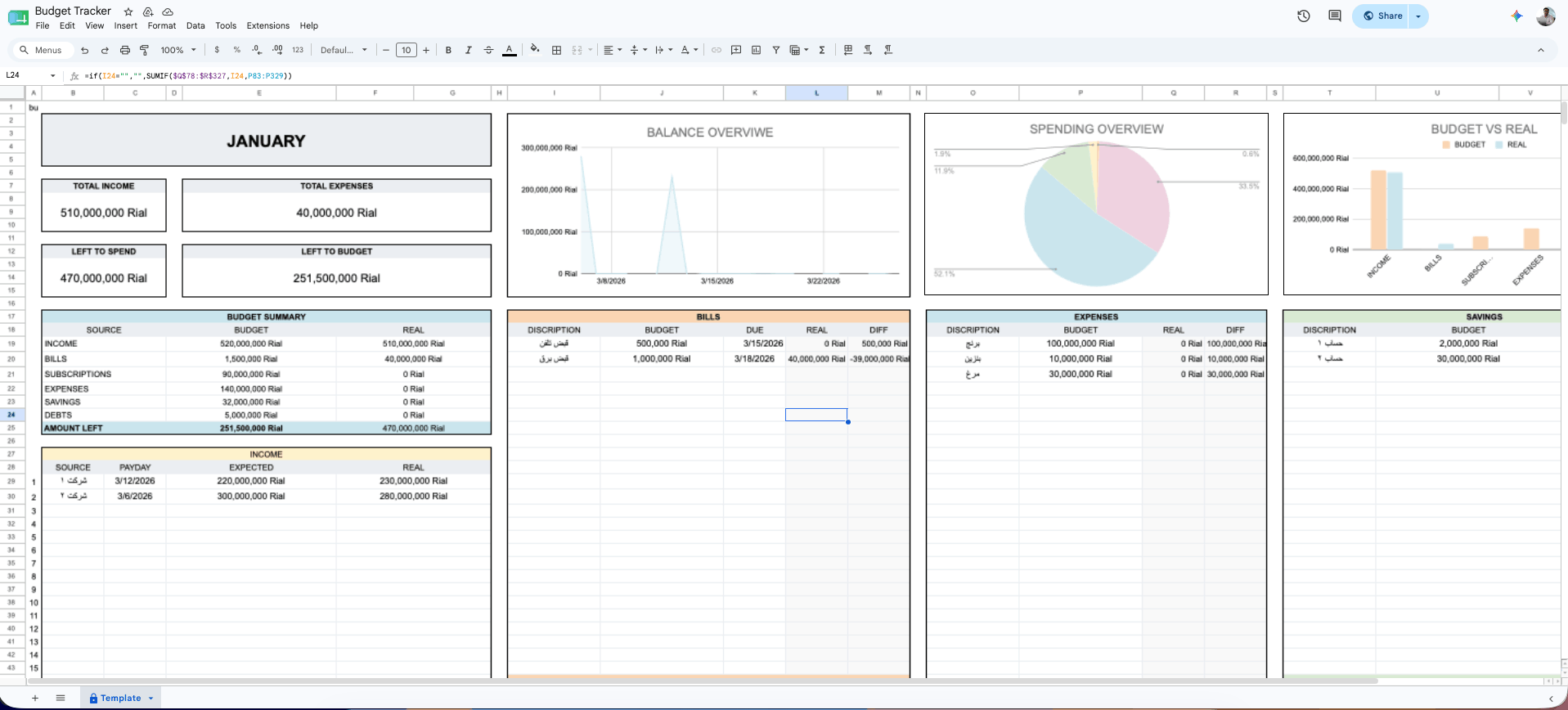
Task: Insert a chart
Action: click(756, 50)
